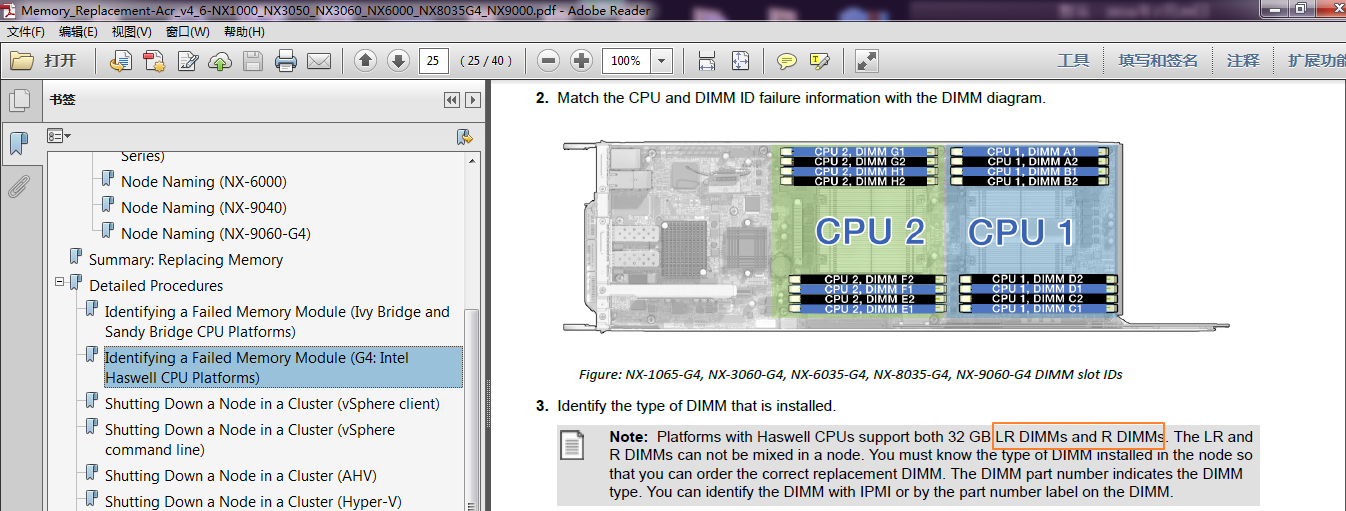The image size is (1346, 511).
Task: Zoom in with the plus button
Action: [x=581, y=61]
